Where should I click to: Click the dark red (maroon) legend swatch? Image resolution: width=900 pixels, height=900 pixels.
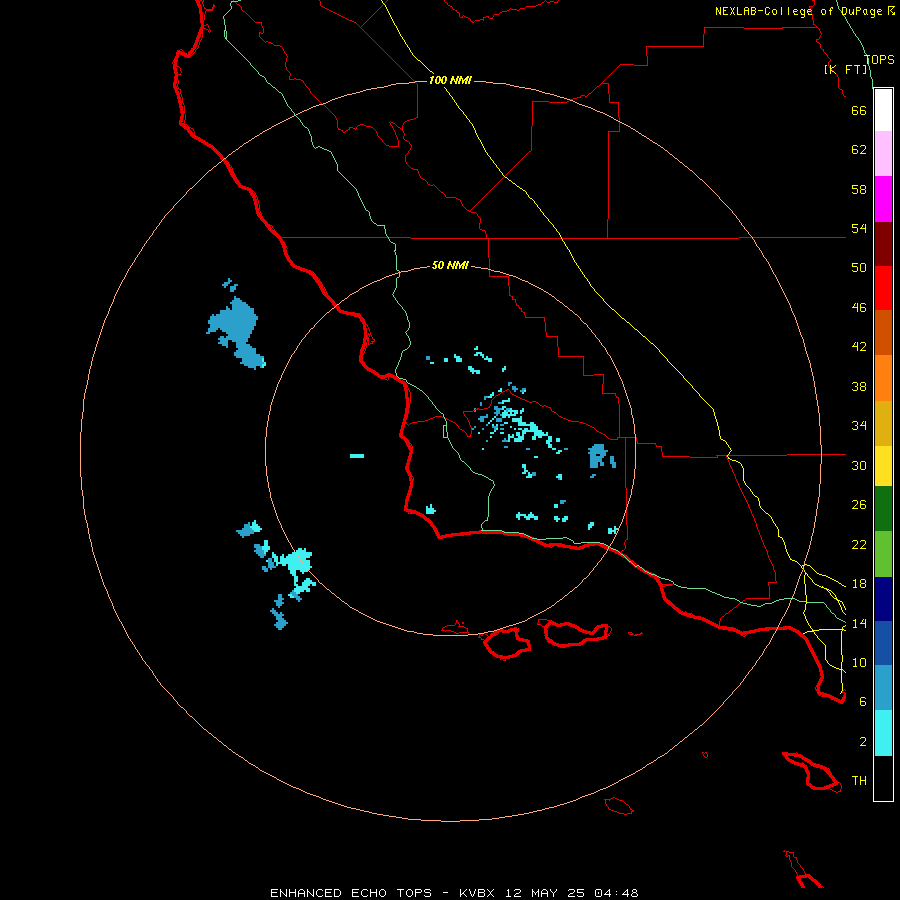[x=883, y=244]
